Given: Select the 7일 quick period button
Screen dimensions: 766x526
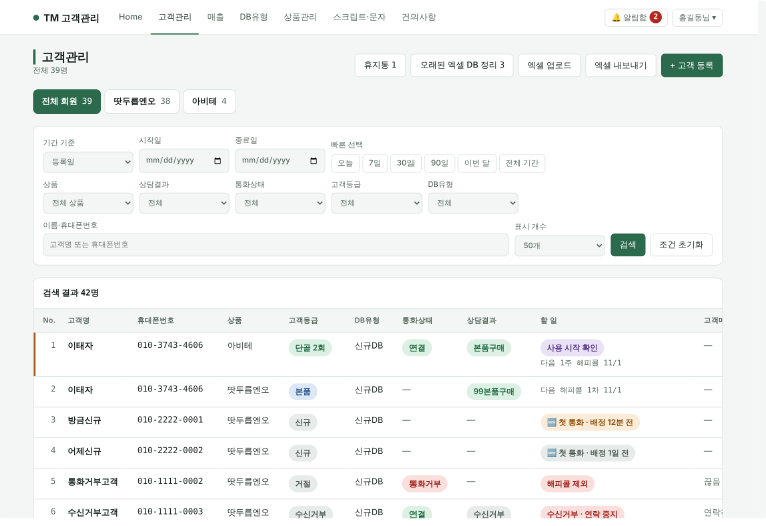Looking at the screenshot, I should (375, 163).
